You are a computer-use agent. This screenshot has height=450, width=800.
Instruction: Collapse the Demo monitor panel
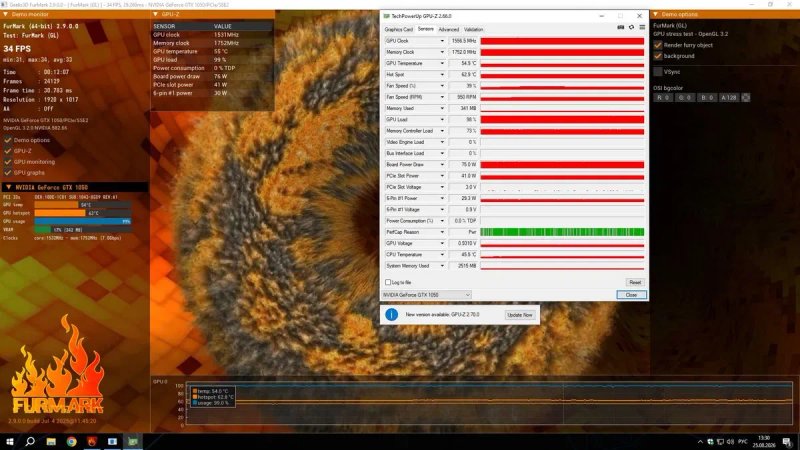click(5, 14)
